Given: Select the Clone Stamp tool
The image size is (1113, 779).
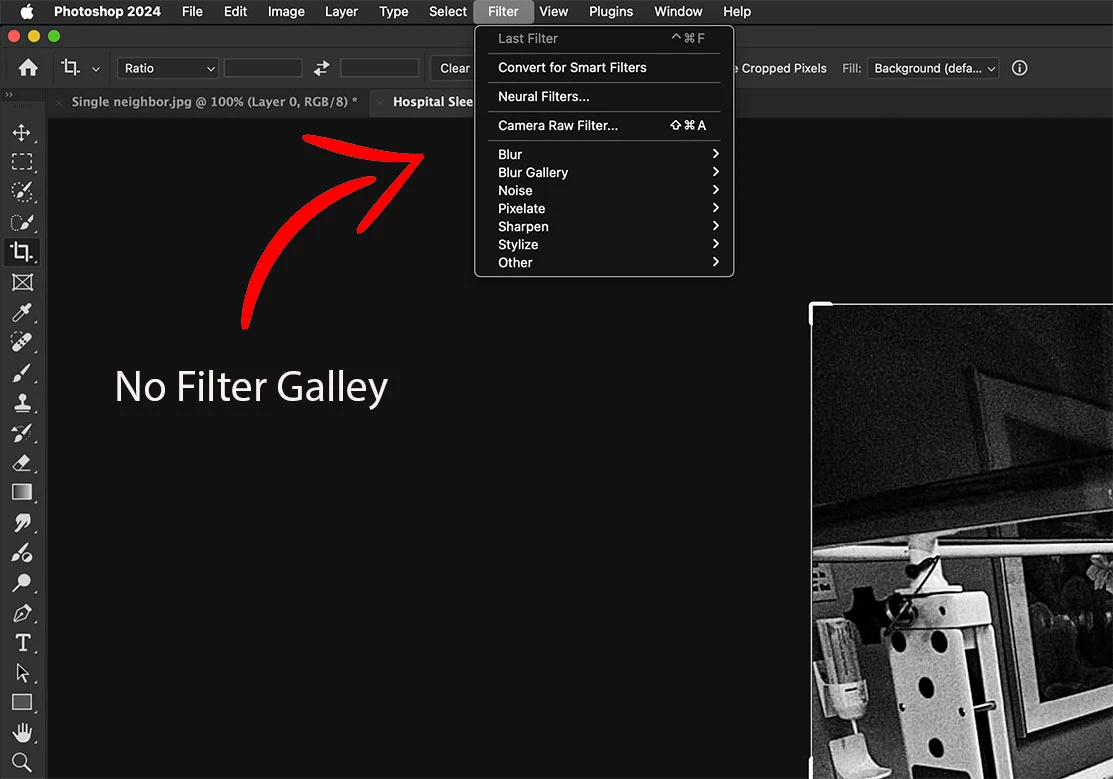Looking at the screenshot, I should point(21,403).
